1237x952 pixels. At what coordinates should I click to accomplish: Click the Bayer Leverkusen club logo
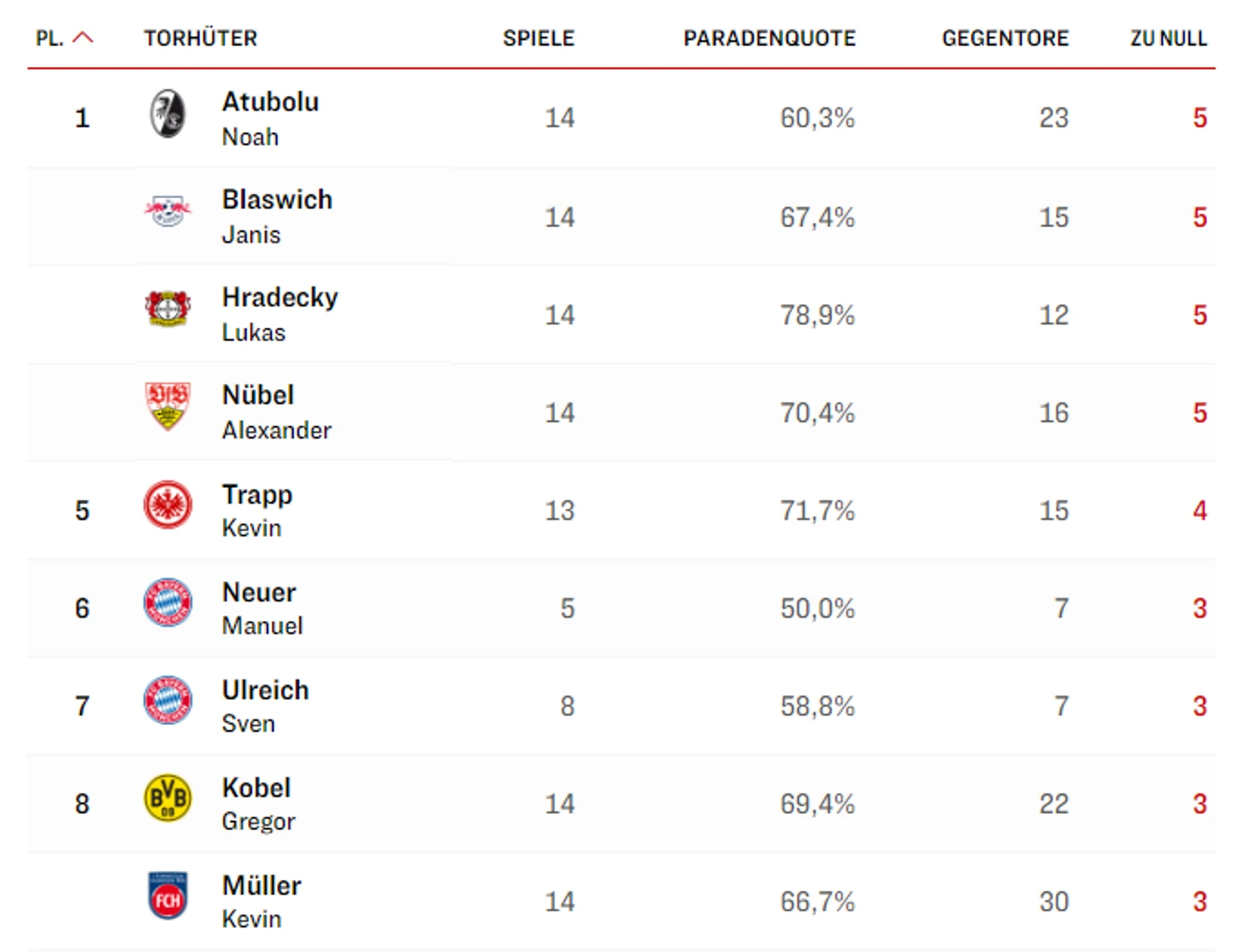pos(168,308)
